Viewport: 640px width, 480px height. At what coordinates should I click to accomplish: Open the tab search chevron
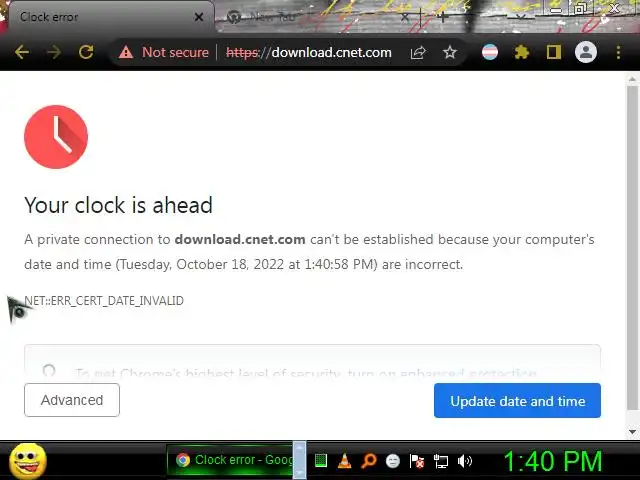point(520,17)
